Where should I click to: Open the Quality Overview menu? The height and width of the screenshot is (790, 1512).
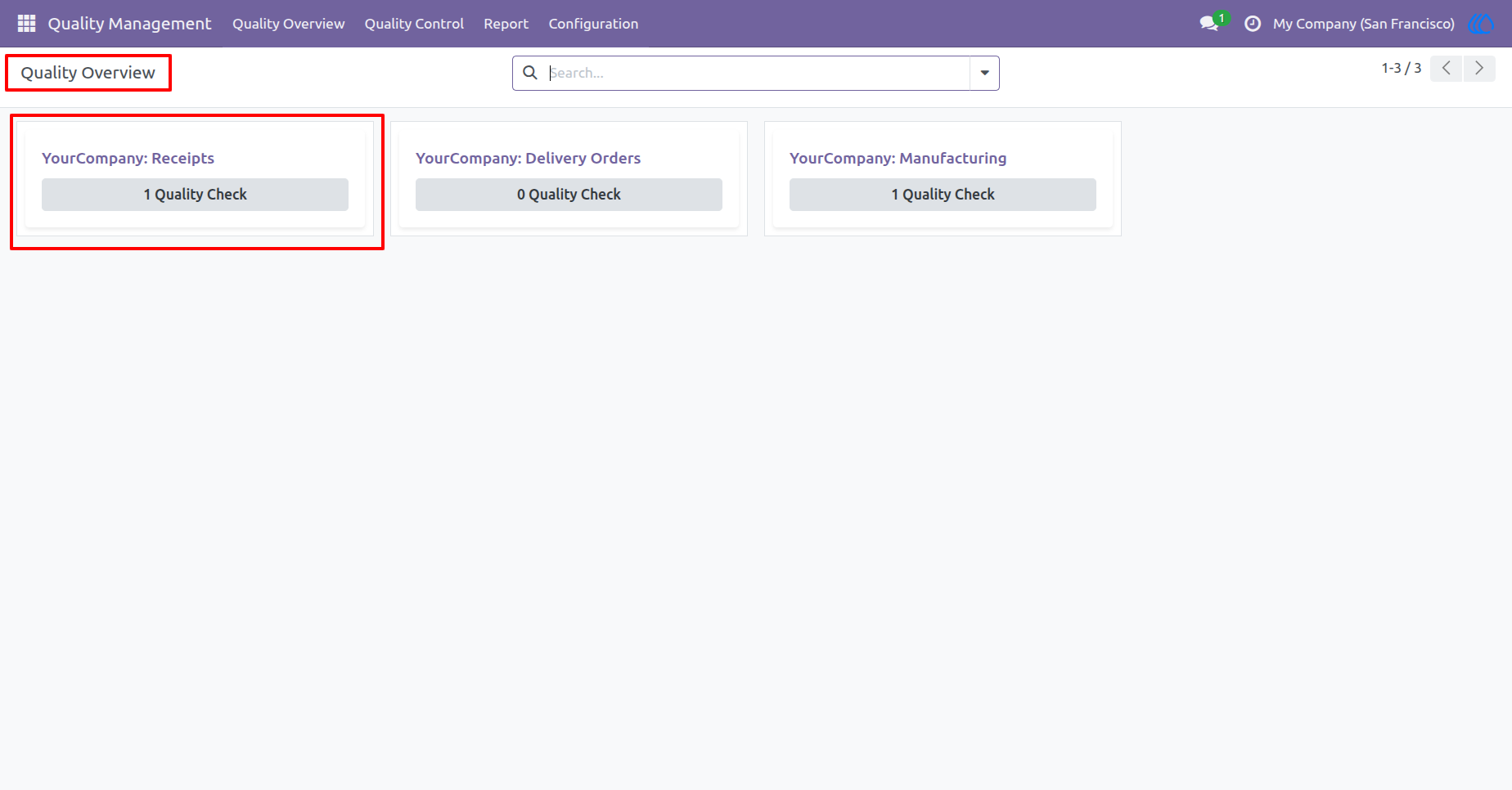coord(289,24)
